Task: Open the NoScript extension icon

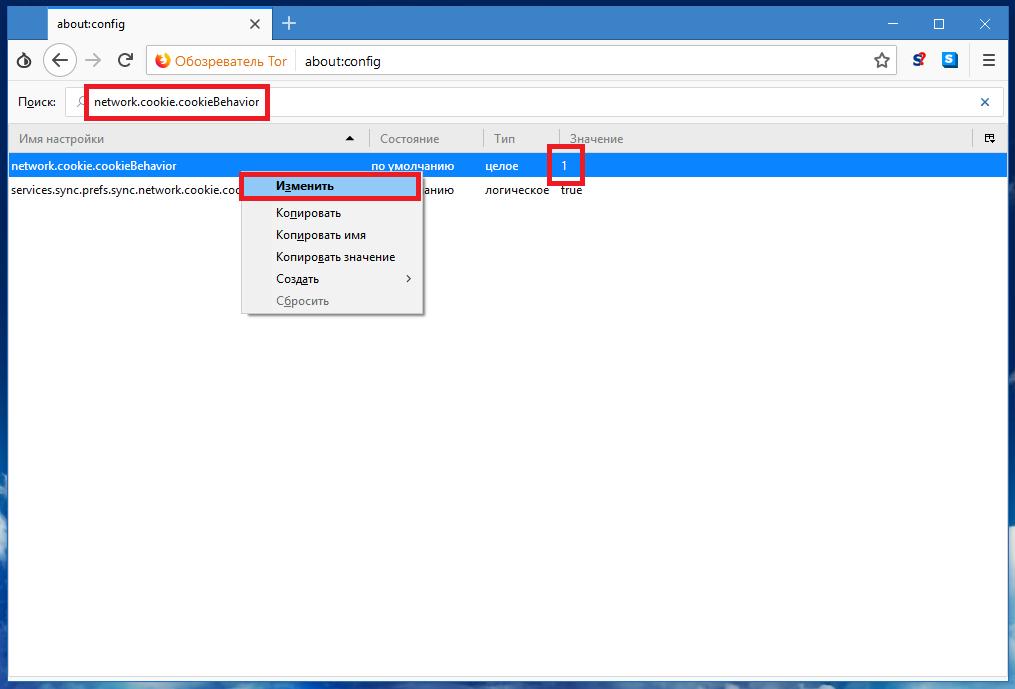Action: point(919,60)
